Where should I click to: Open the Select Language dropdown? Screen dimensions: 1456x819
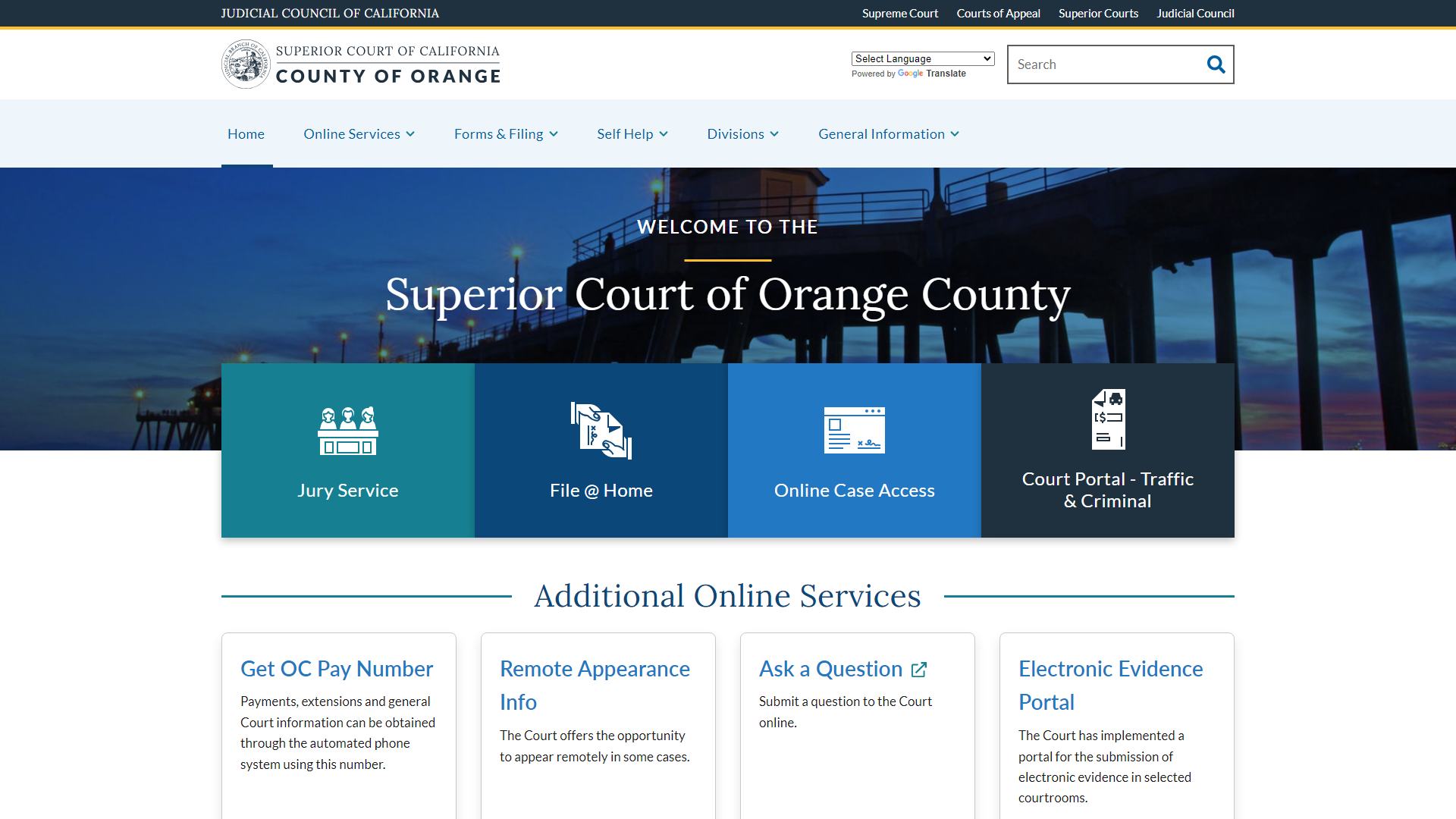(923, 58)
